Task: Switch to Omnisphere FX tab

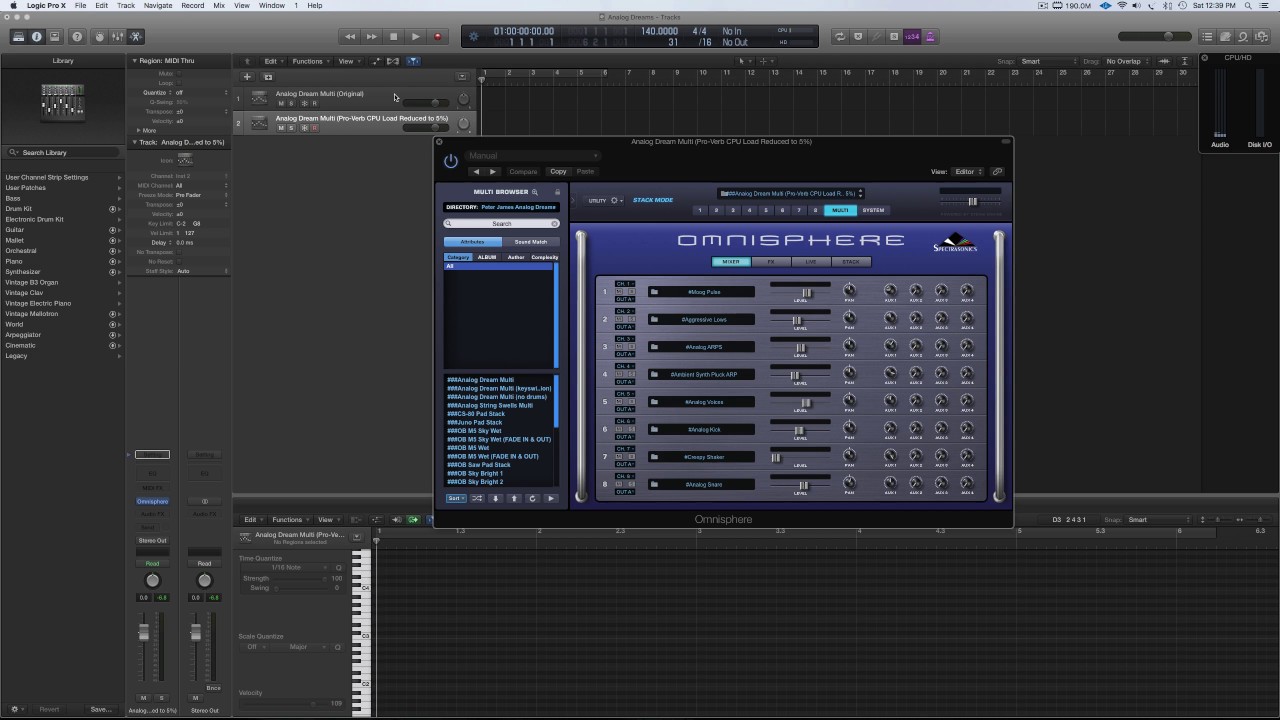Action: coord(771,262)
